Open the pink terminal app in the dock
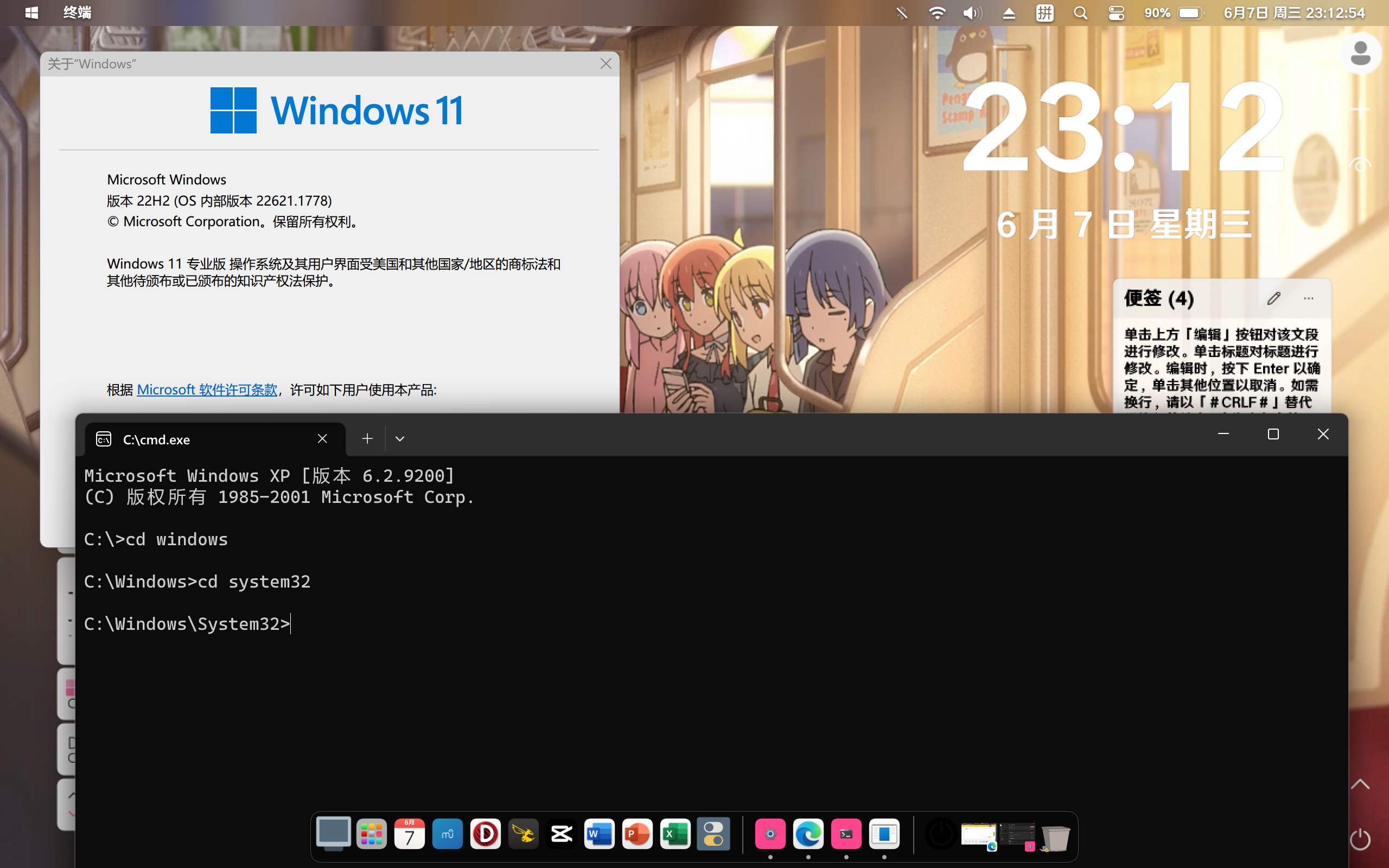 (x=846, y=834)
